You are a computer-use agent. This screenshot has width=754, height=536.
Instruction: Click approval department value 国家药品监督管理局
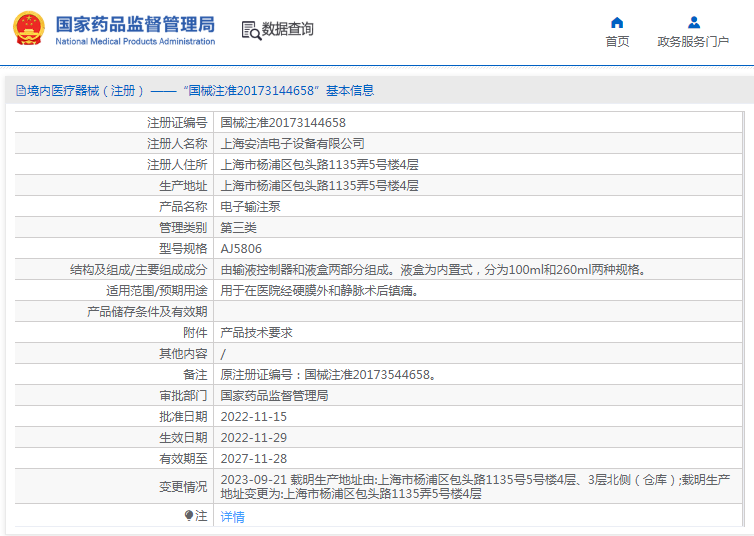coord(274,396)
